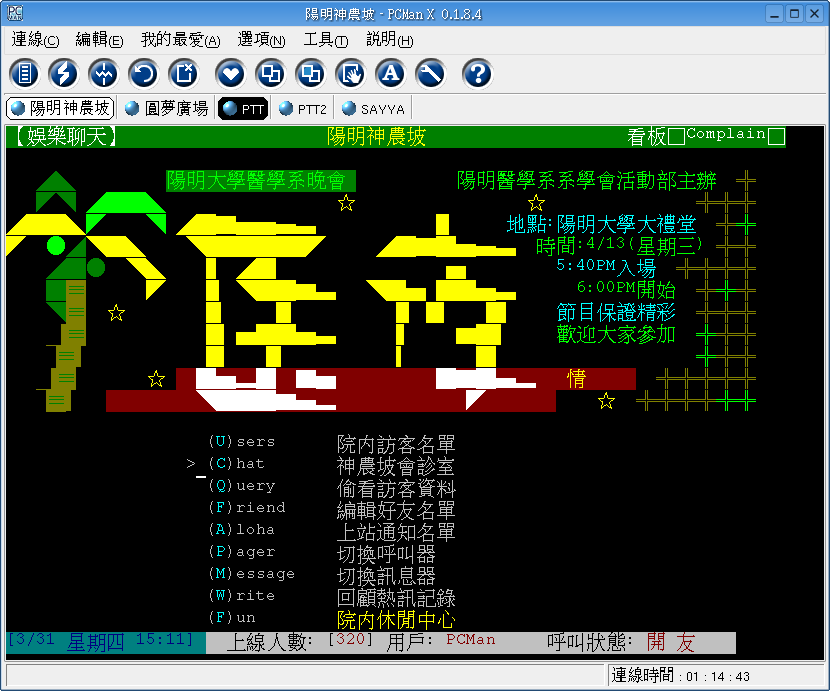Click the lightning bolt quick connect icon
This screenshot has width=830, height=691.
[x=64, y=74]
